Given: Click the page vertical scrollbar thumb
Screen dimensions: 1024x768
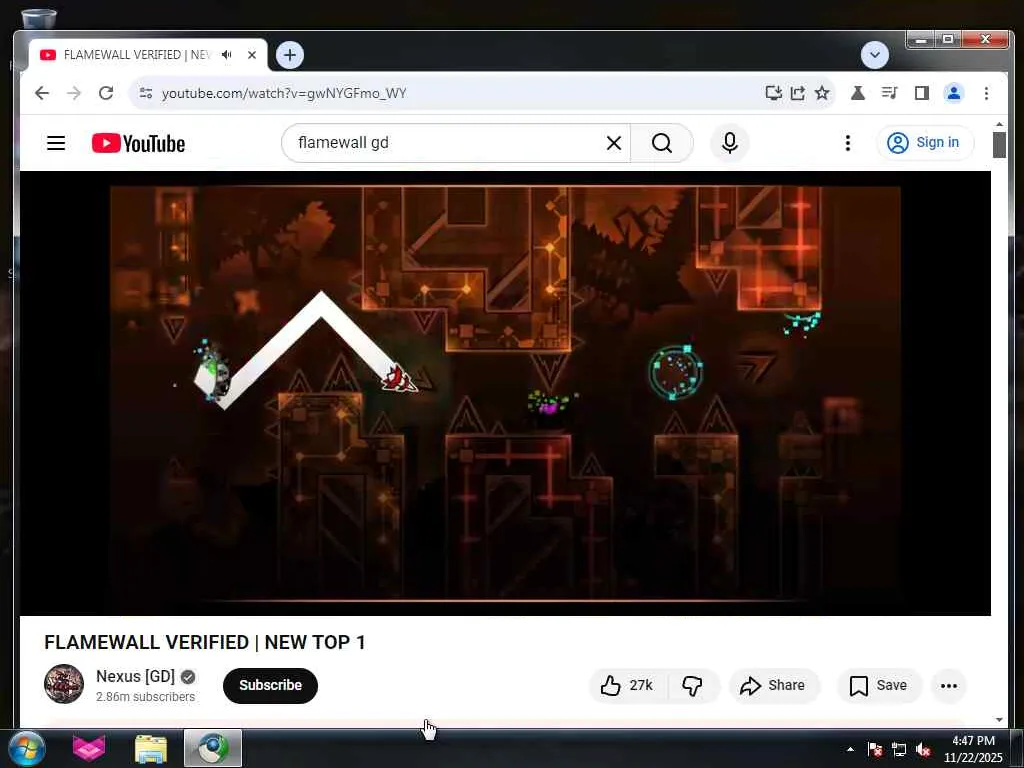Looking at the screenshot, I should tap(999, 144).
